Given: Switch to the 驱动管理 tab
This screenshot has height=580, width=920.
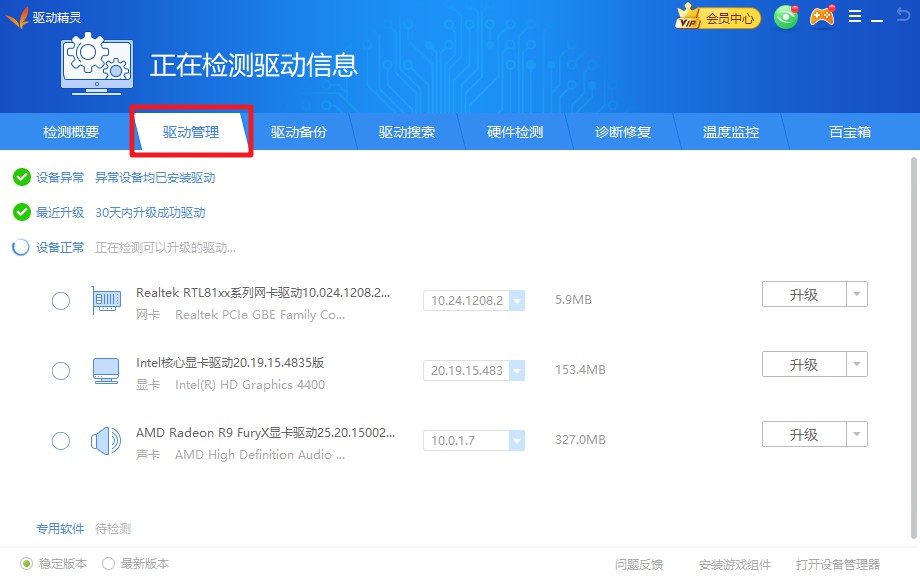Looking at the screenshot, I should 191,132.
